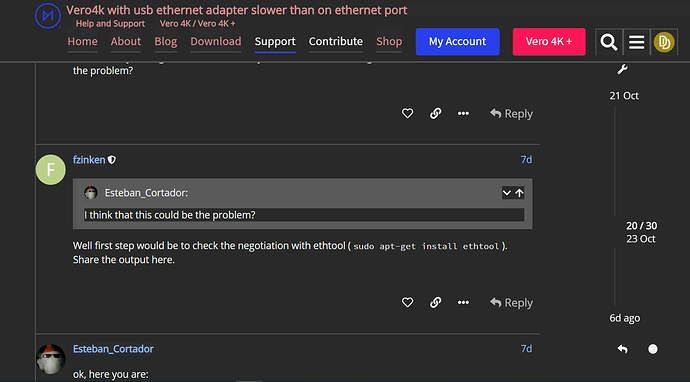This screenshot has height=382, width=690.
Task: Like the post asking 'the problem?'
Action: [407, 114]
